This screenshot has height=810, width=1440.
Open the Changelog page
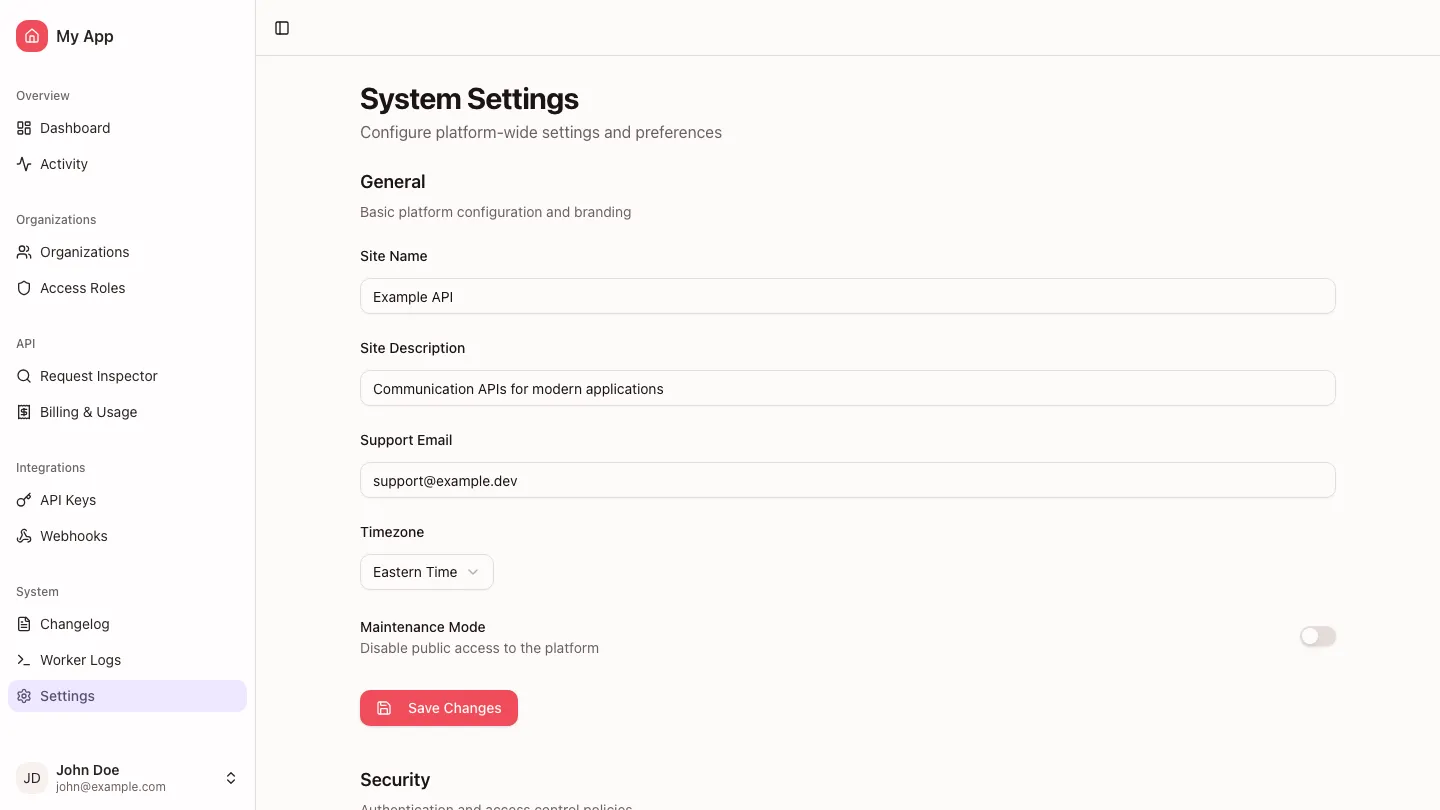click(x=74, y=624)
